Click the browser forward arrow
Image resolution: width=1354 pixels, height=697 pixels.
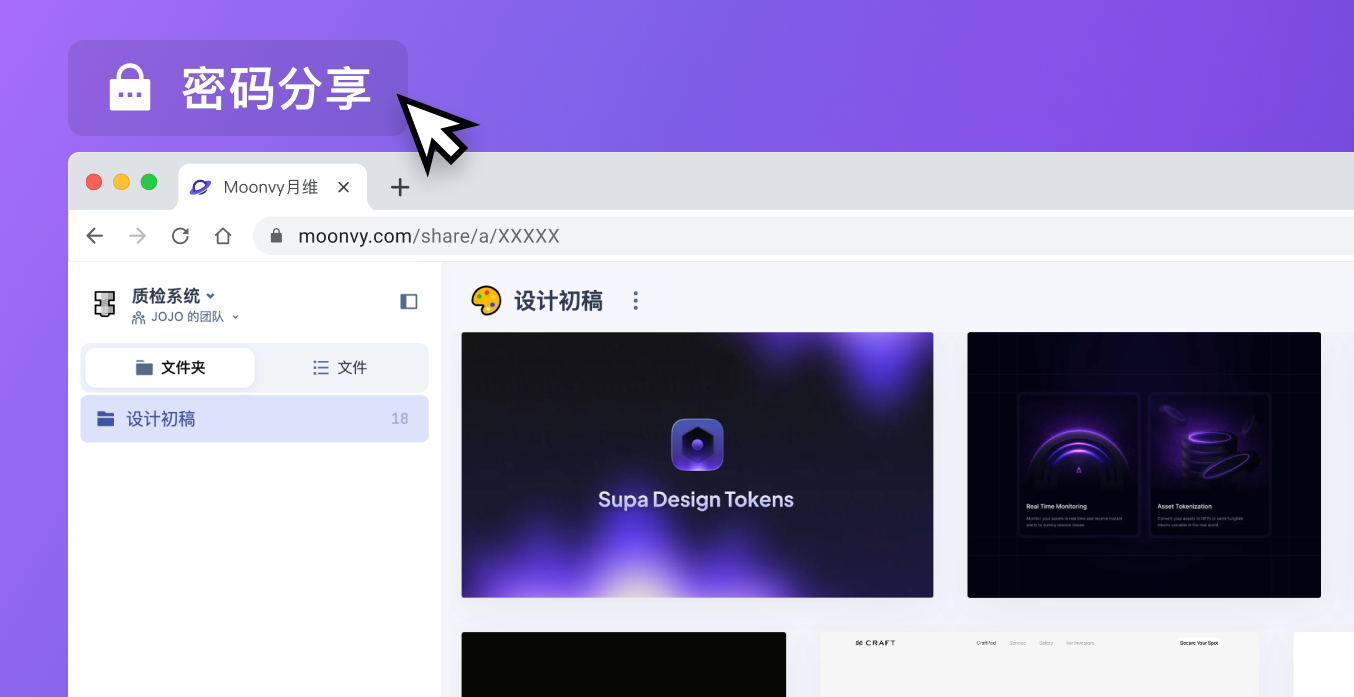(x=138, y=236)
